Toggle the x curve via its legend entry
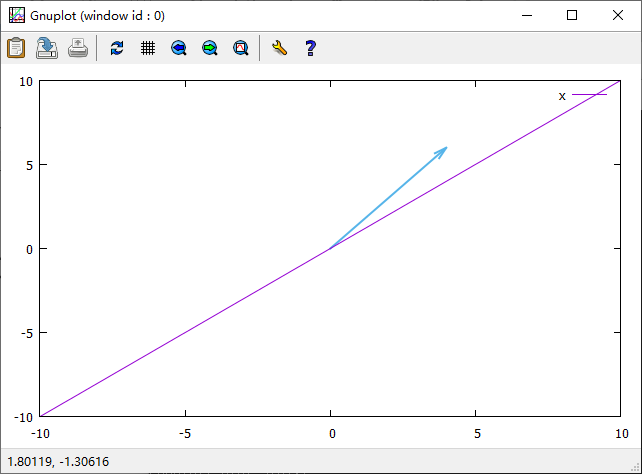The width and height of the screenshot is (642, 474). (x=583, y=96)
